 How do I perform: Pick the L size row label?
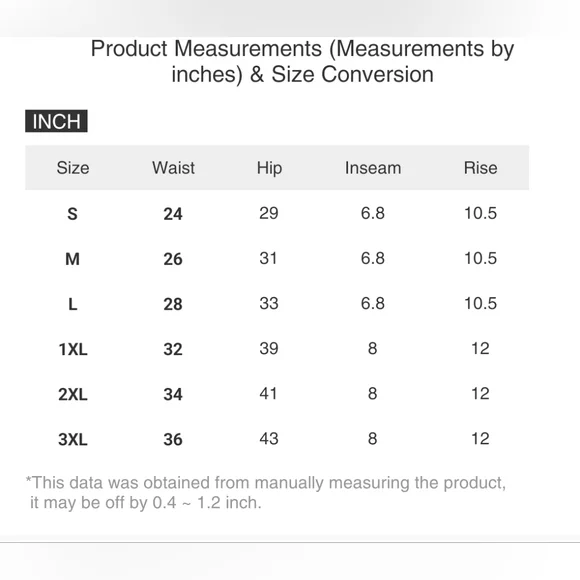point(73,304)
